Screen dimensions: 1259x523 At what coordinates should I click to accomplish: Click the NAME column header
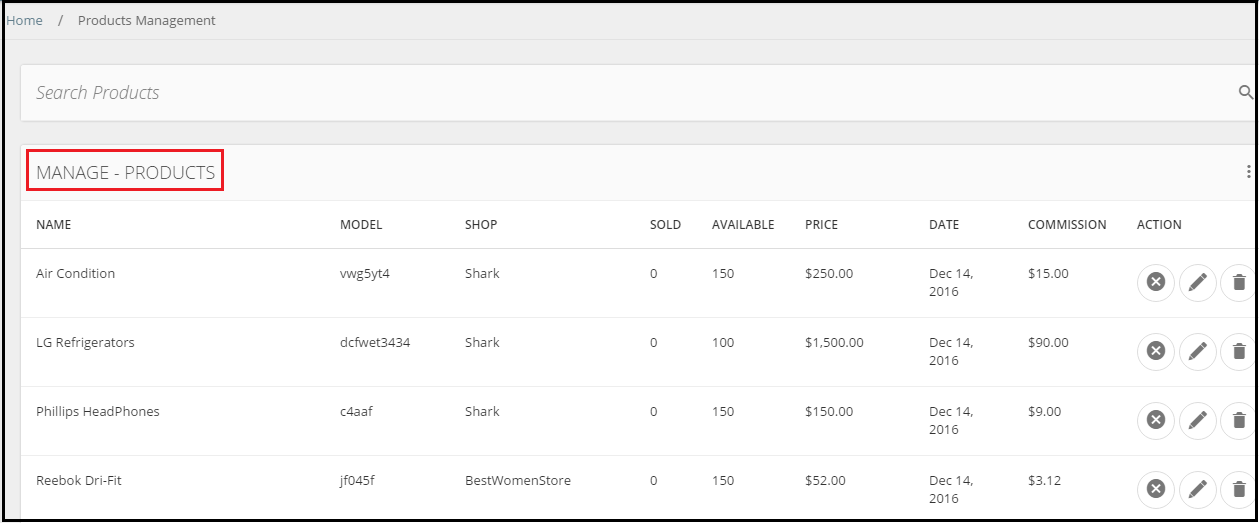click(x=54, y=225)
